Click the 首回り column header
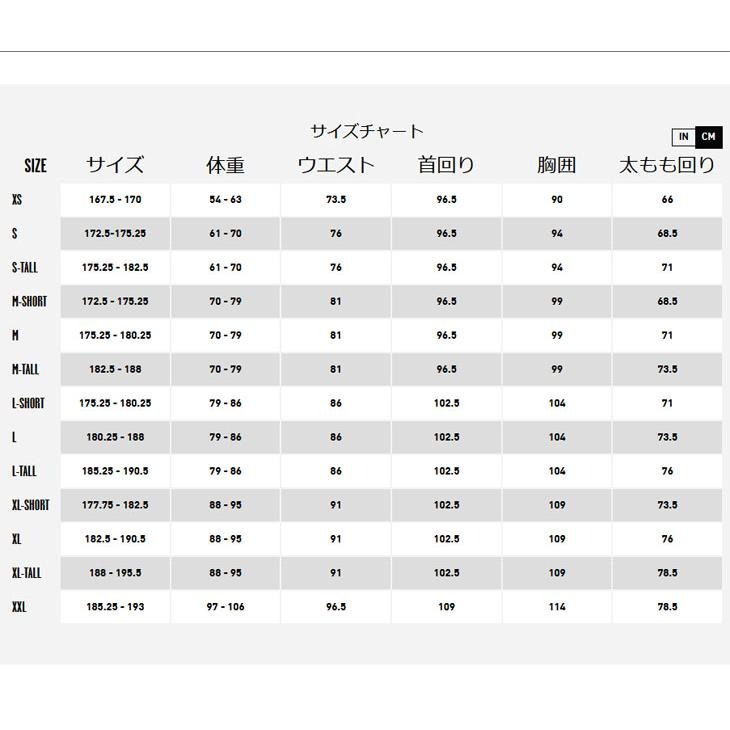The width and height of the screenshot is (730, 730). tap(446, 165)
